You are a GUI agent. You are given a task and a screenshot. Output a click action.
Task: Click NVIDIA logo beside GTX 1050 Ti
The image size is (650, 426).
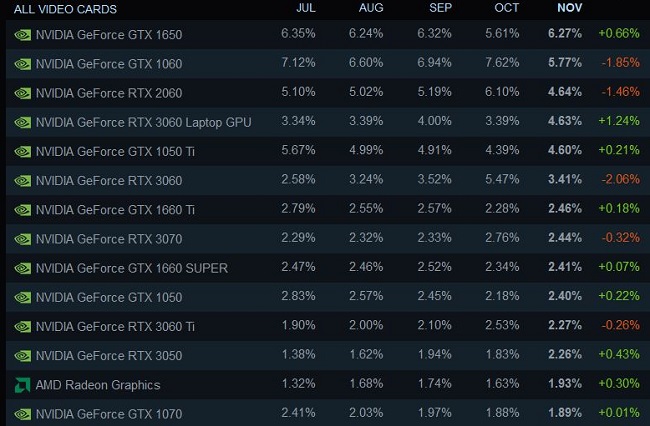[22, 151]
